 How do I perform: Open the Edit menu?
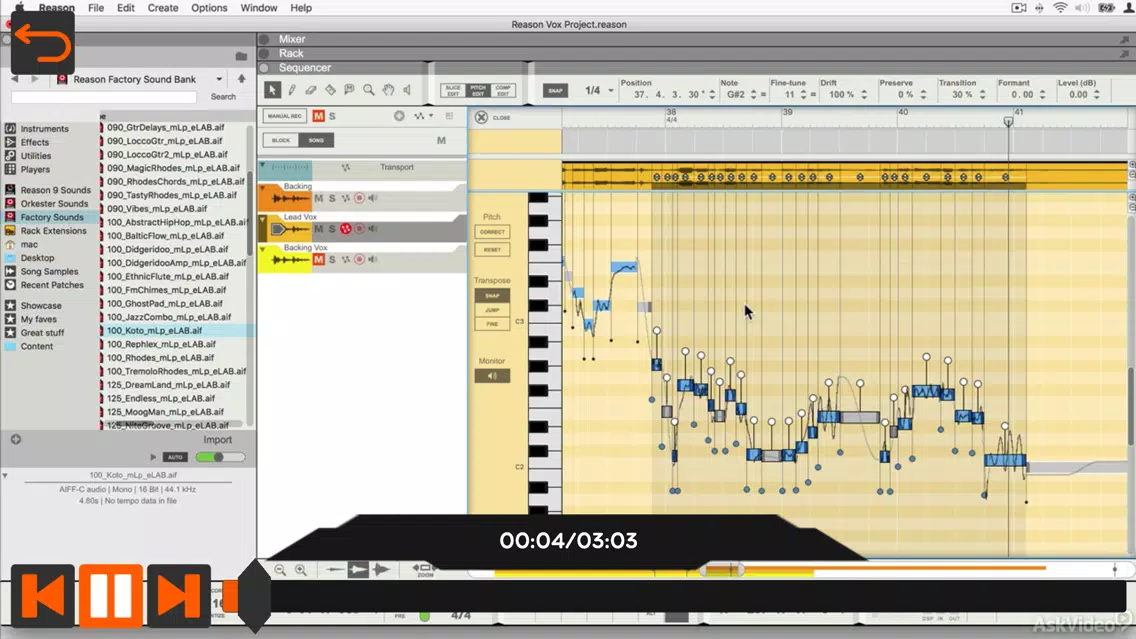(126, 8)
